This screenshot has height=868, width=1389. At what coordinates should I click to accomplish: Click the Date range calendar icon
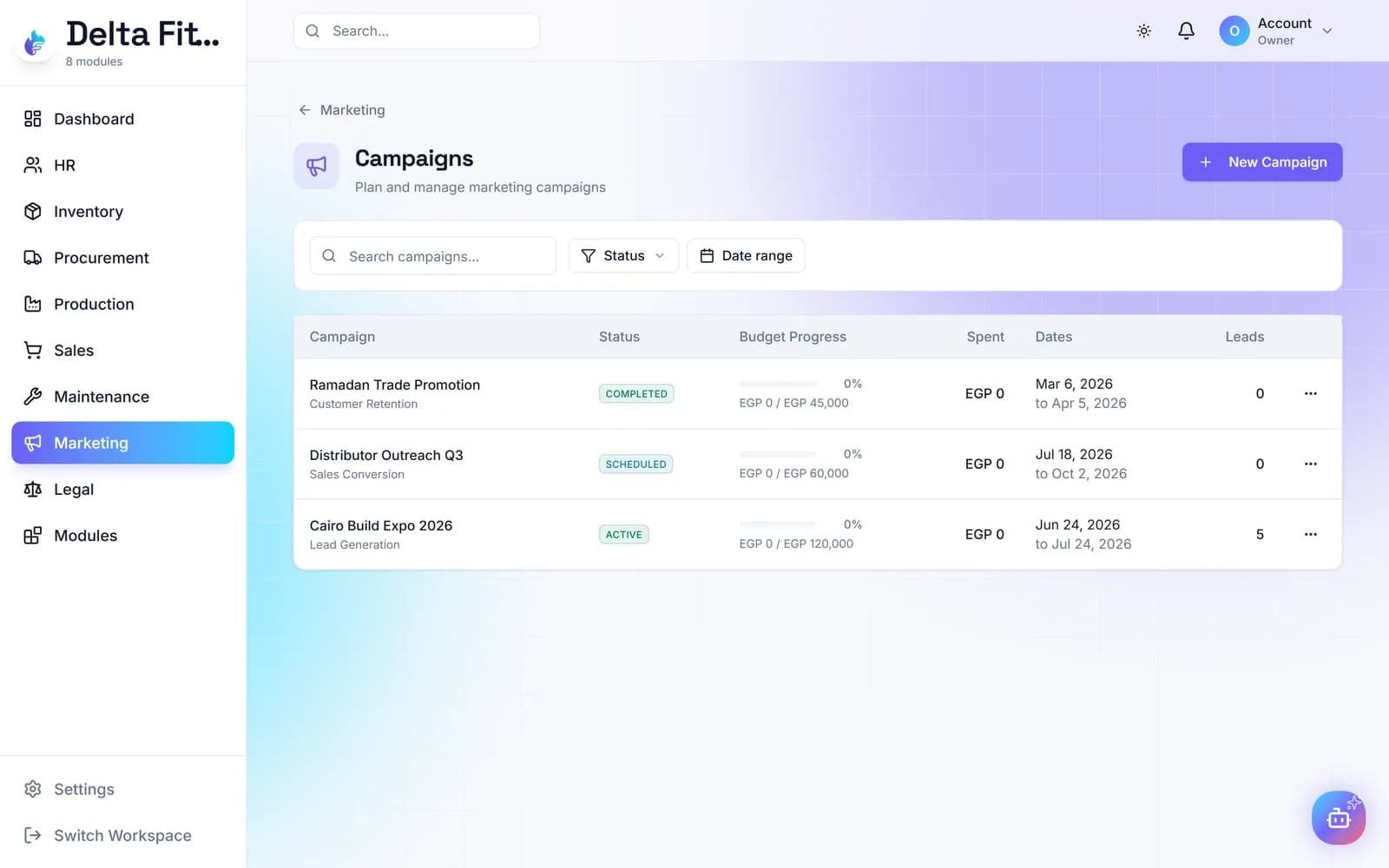pos(707,256)
